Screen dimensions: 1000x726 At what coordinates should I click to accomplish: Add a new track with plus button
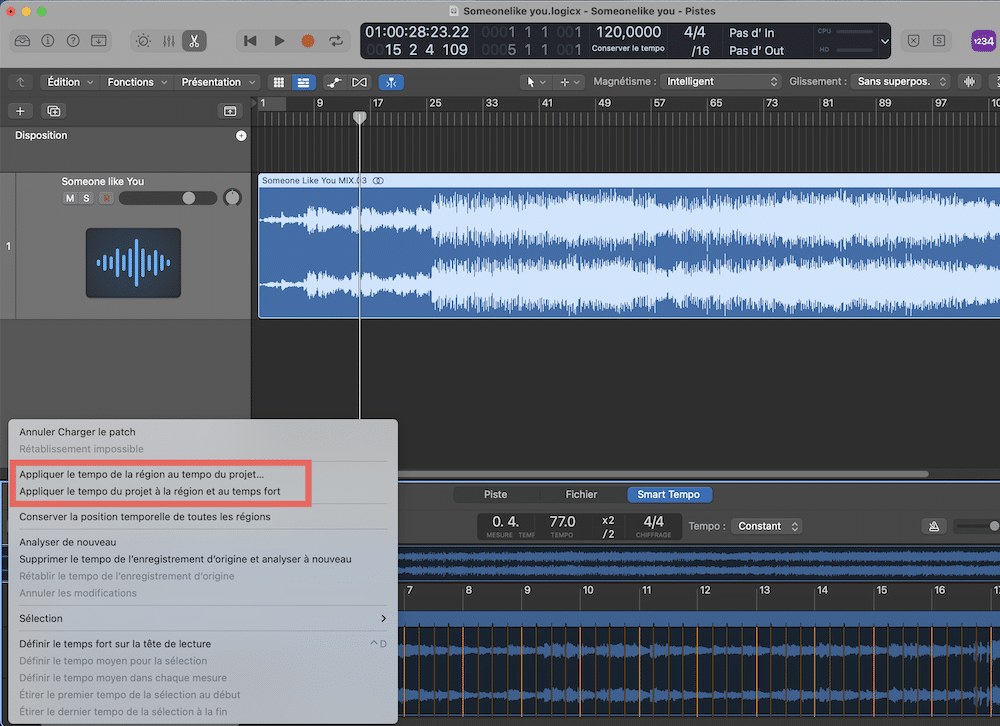coord(20,111)
